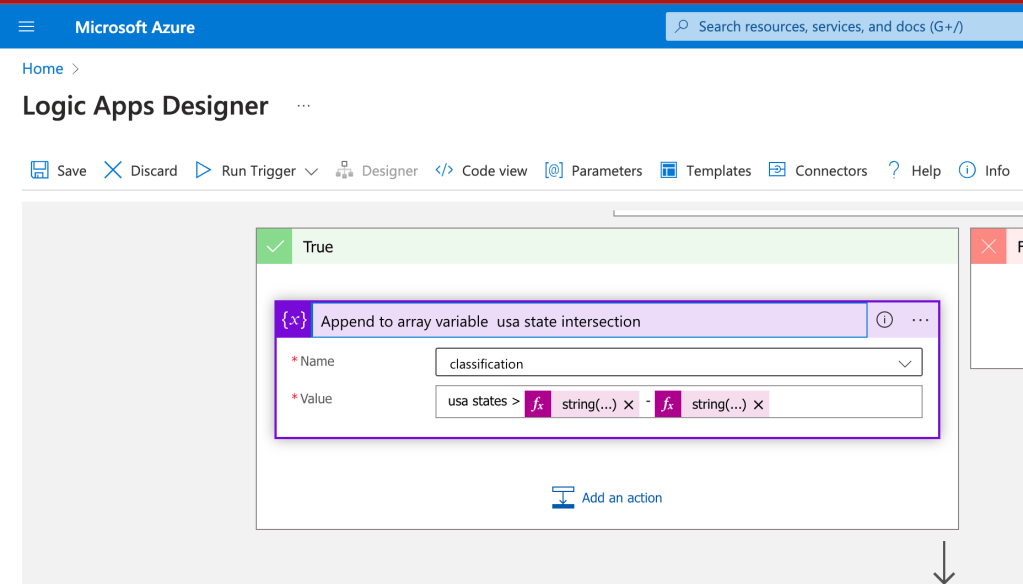Image resolution: width=1023 pixels, height=584 pixels.
Task: Open the Name dropdown showing classification
Action: [x=679, y=363]
